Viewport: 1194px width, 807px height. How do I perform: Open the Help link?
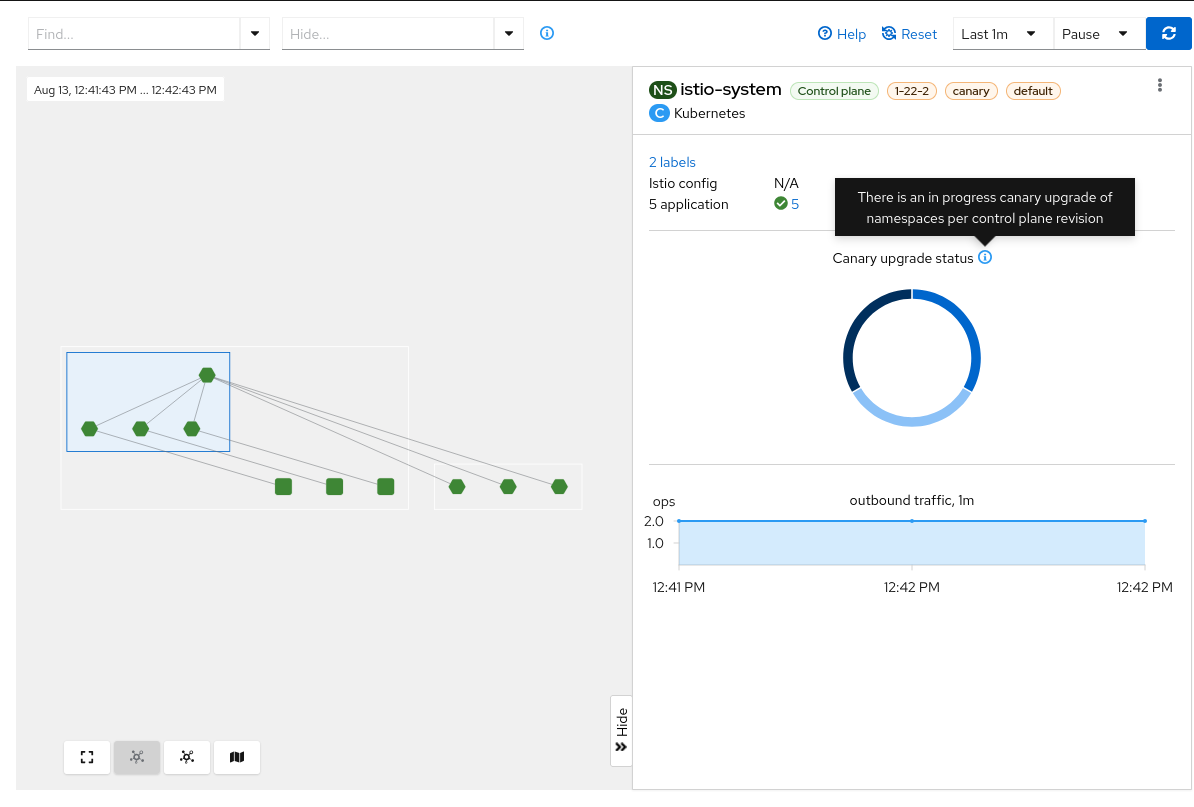pos(841,33)
